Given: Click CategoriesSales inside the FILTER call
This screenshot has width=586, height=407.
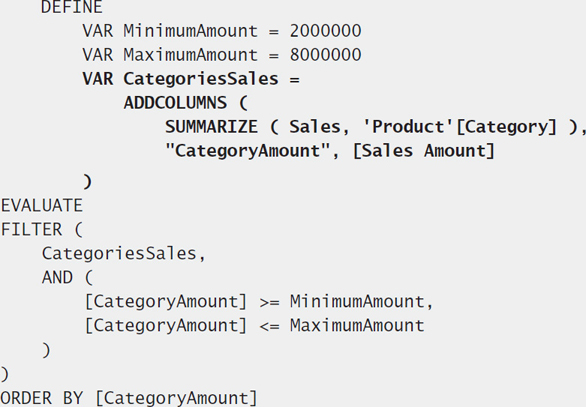Looking at the screenshot, I should point(119,253).
